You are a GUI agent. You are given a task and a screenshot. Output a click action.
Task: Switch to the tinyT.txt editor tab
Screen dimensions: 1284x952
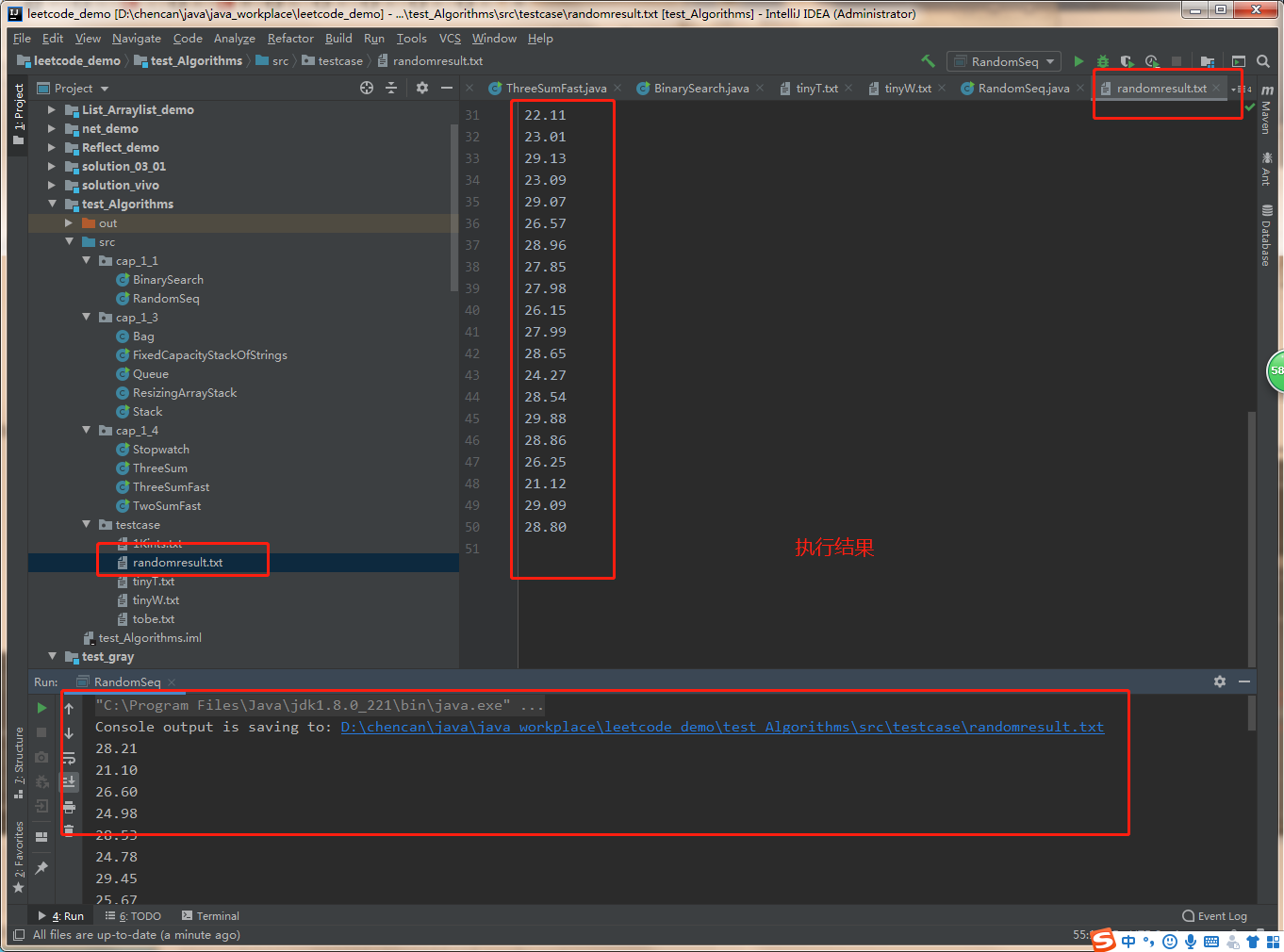[816, 89]
